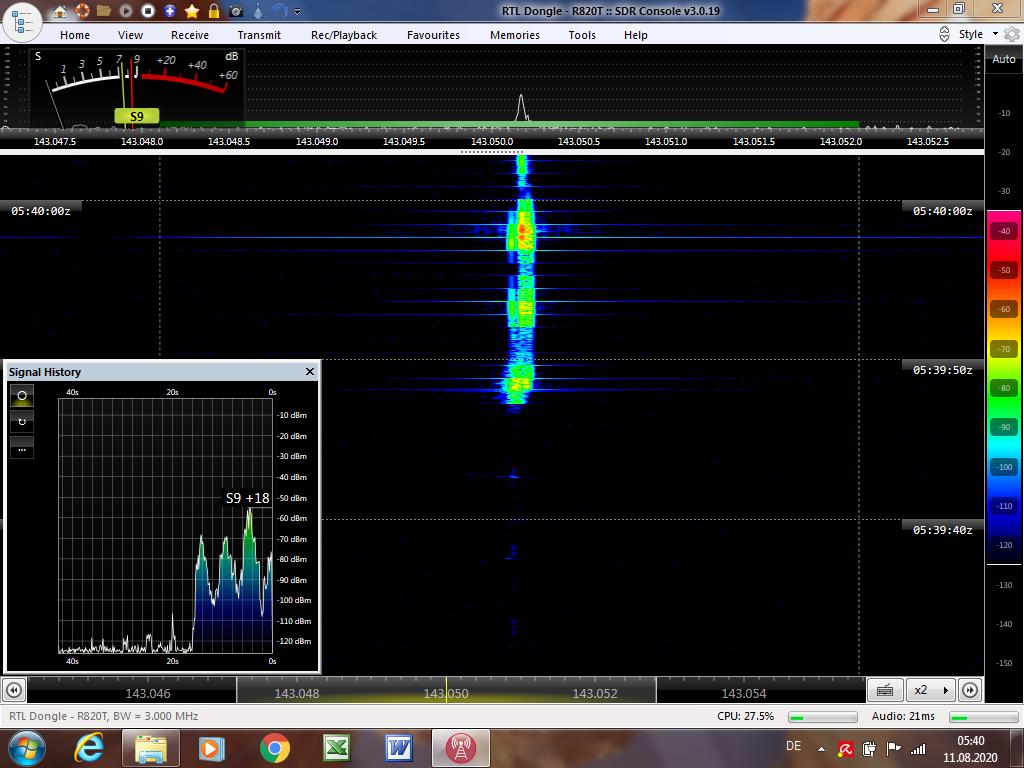Open the Transmit ribbon tab
The width and height of the screenshot is (1024, 768).
coord(259,35)
